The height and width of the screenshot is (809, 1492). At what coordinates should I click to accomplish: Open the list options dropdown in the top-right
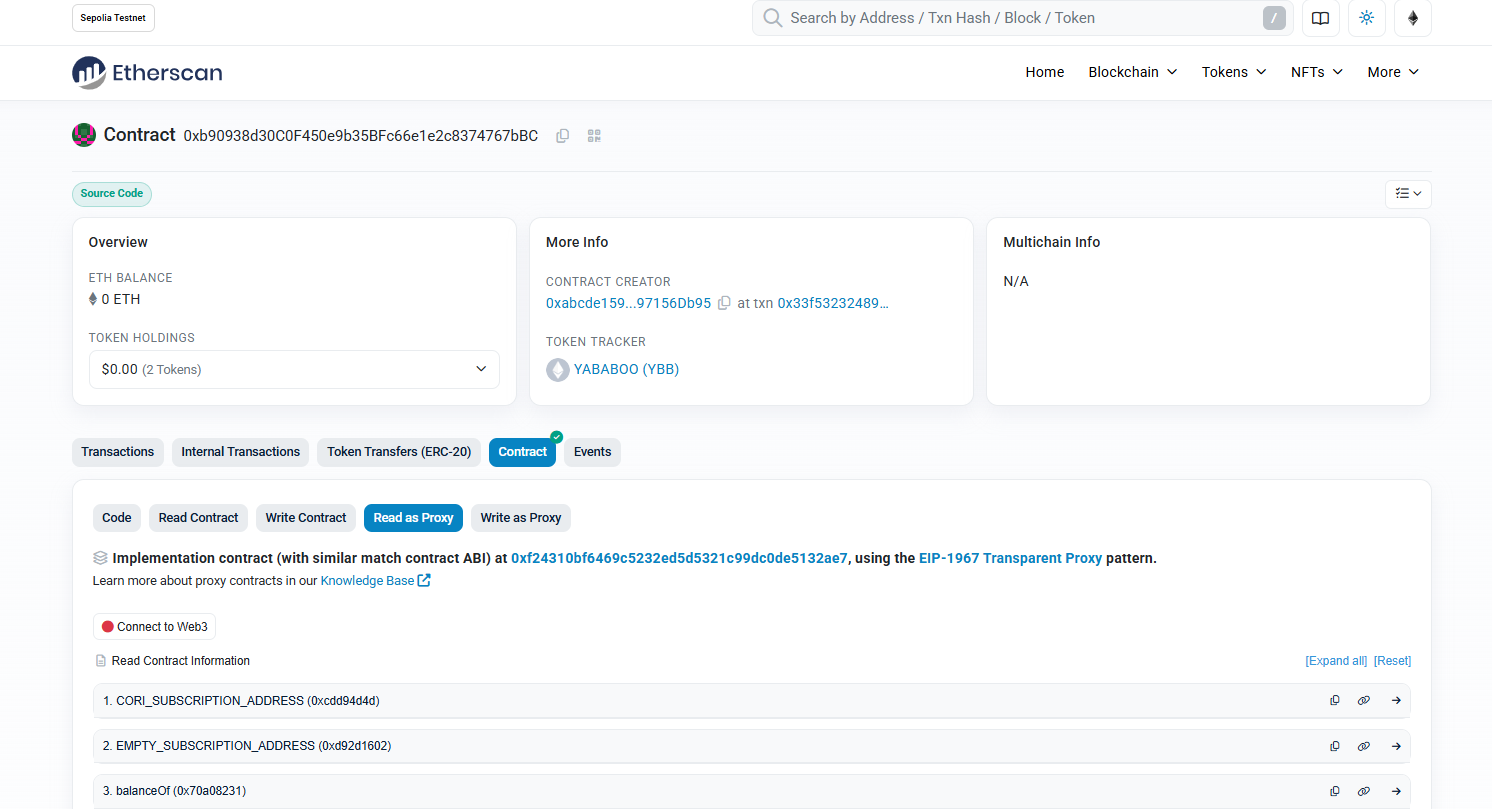click(x=1407, y=193)
